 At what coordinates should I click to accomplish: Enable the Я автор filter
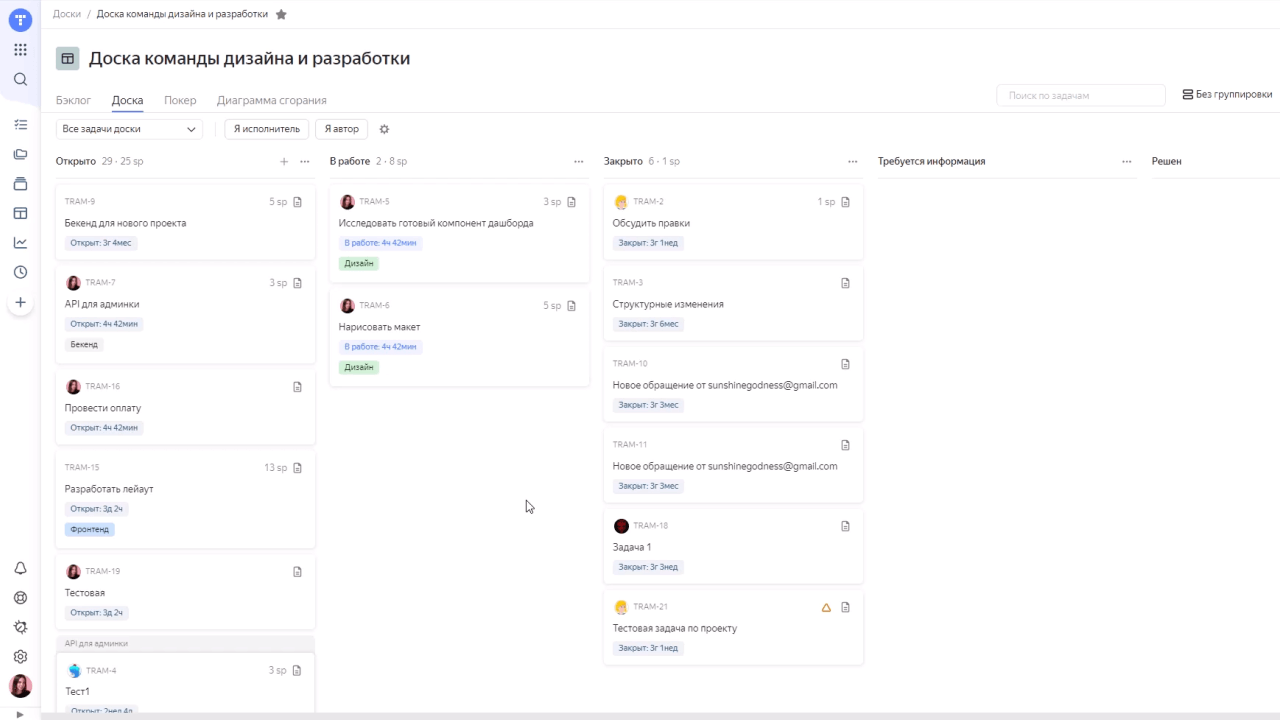tap(341, 128)
